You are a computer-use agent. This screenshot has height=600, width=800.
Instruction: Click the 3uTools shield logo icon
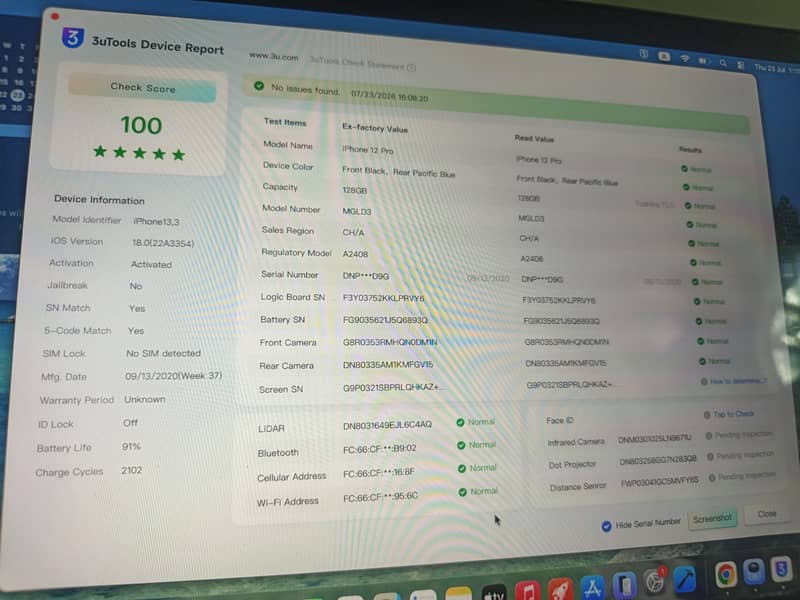click(72, 37)
